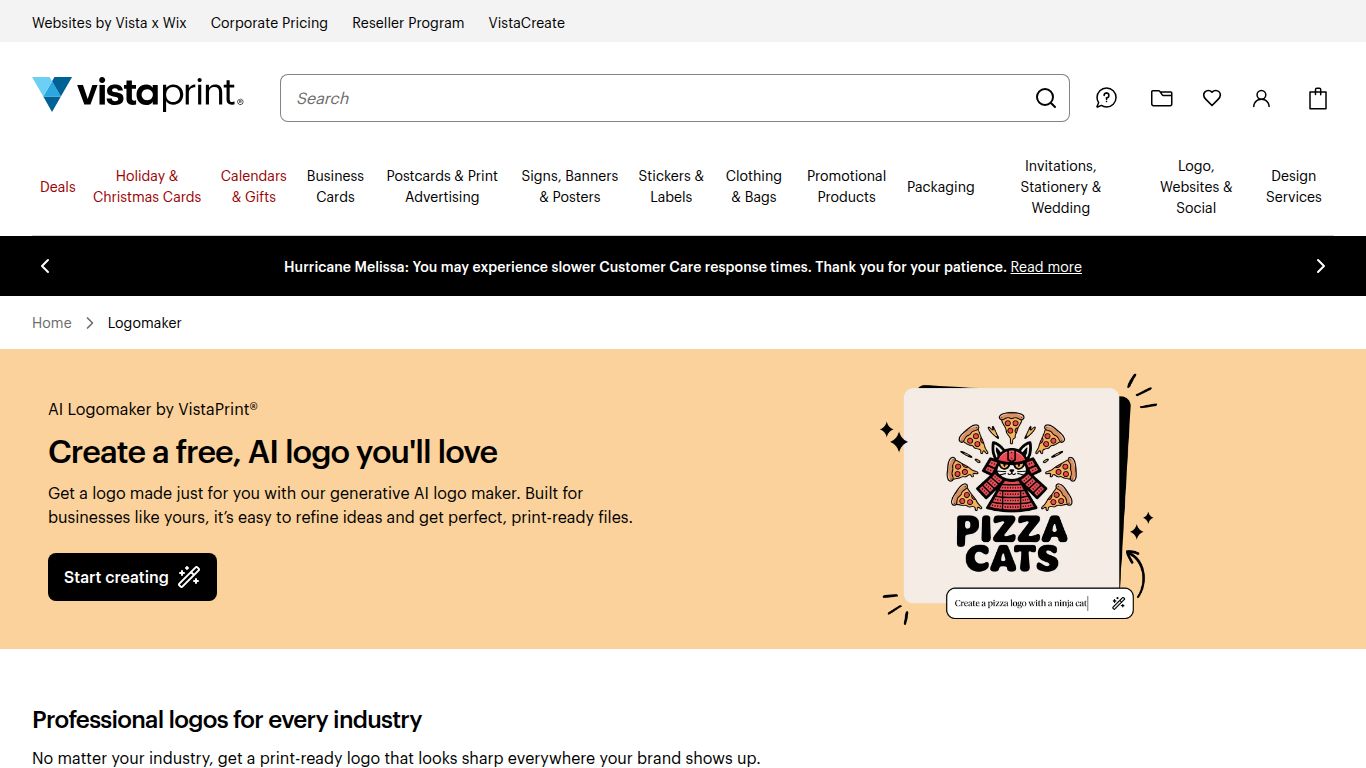Click the VistaPrint logo
The height and width of the screenshot is (768, 1366).
(x=138, y=95)
